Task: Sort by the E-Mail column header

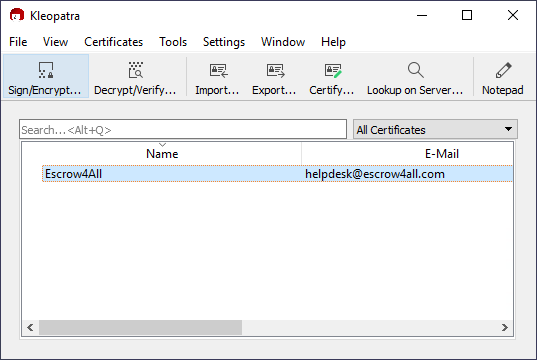Action: 442,154
